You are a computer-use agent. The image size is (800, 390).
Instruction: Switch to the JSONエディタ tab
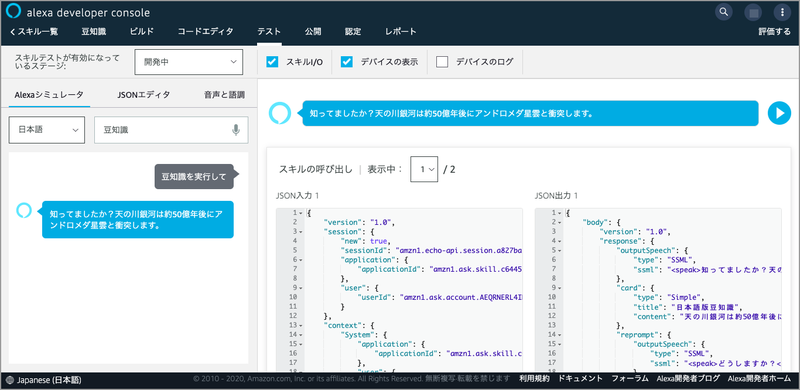(143, 94)
